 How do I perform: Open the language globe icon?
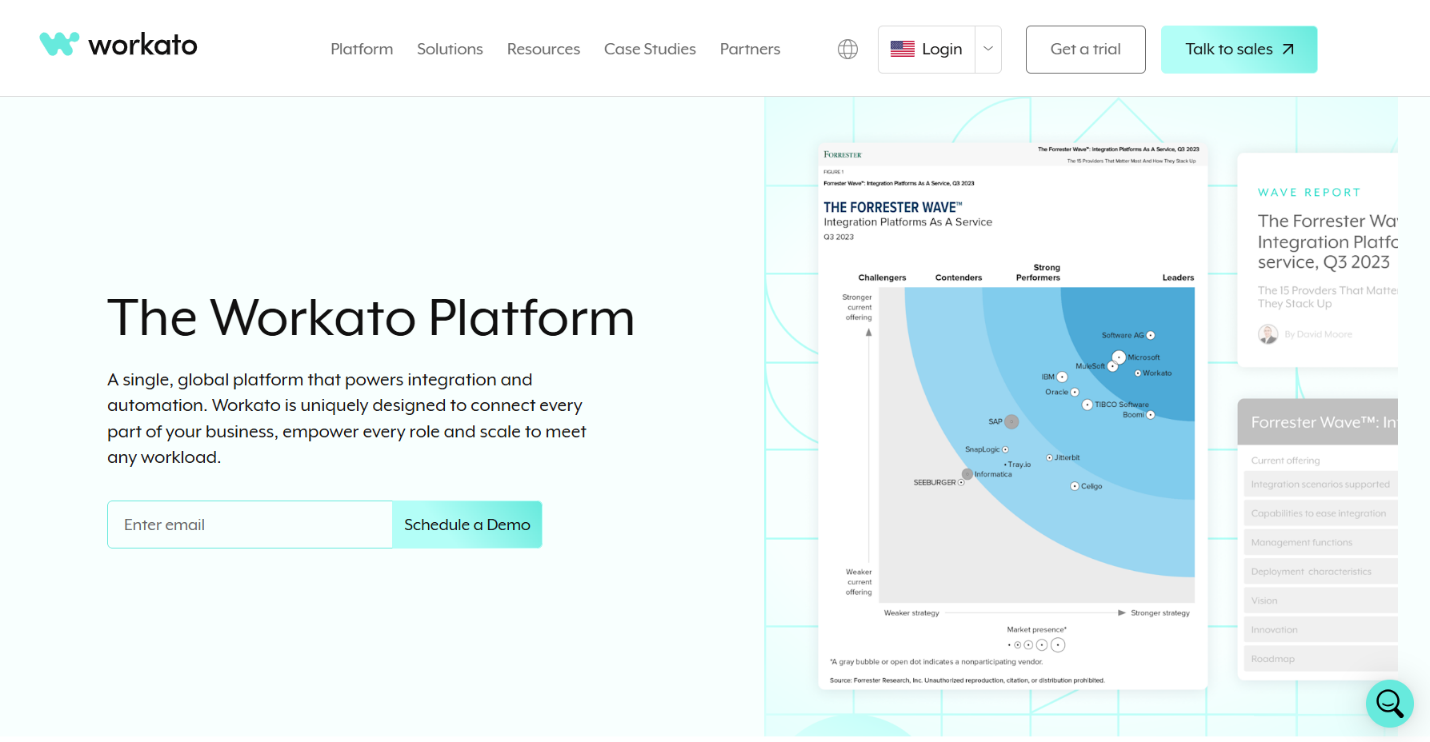[x=848, y=49]
